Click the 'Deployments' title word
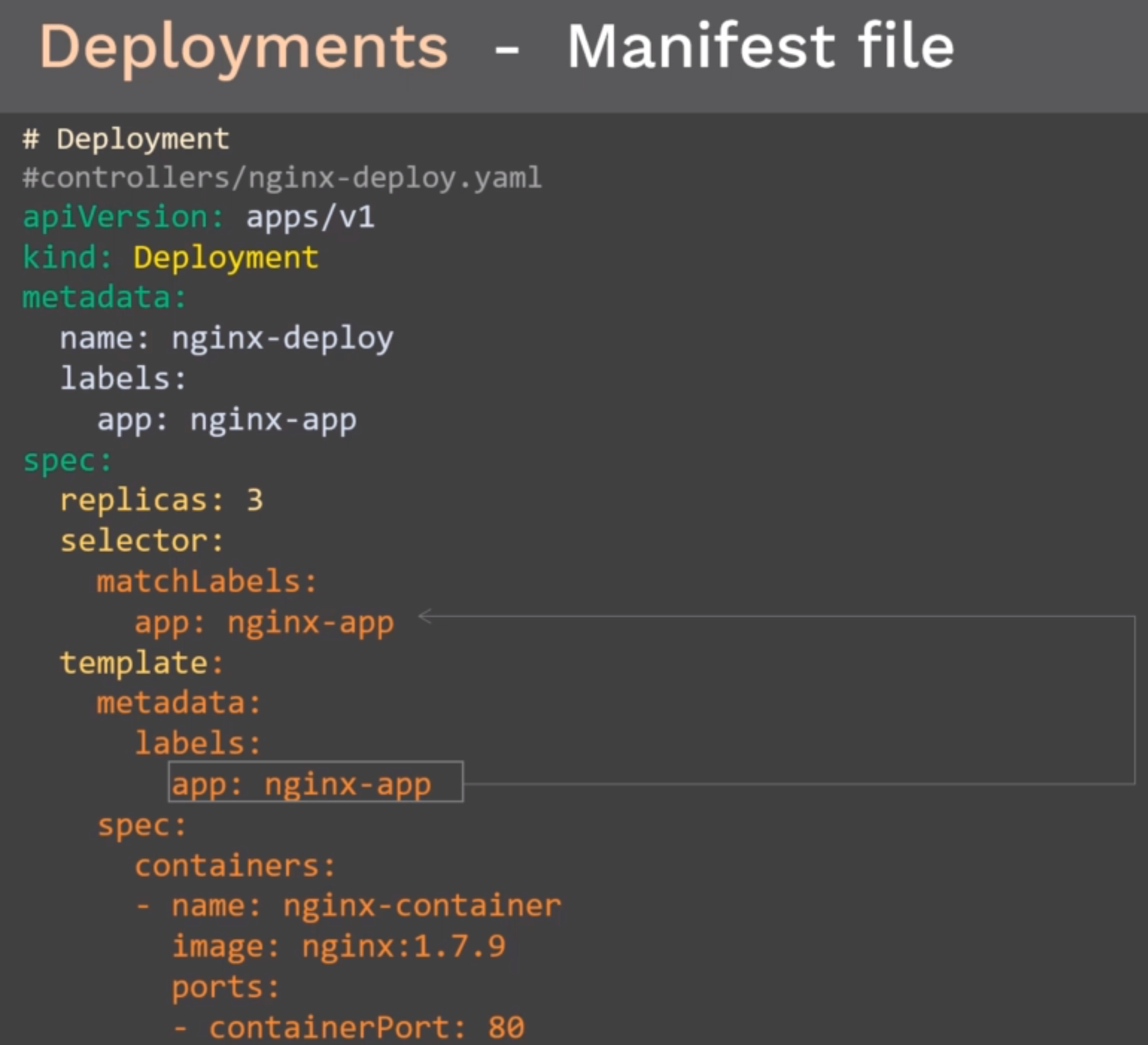1148x1045 pixels. click(244, 50)
